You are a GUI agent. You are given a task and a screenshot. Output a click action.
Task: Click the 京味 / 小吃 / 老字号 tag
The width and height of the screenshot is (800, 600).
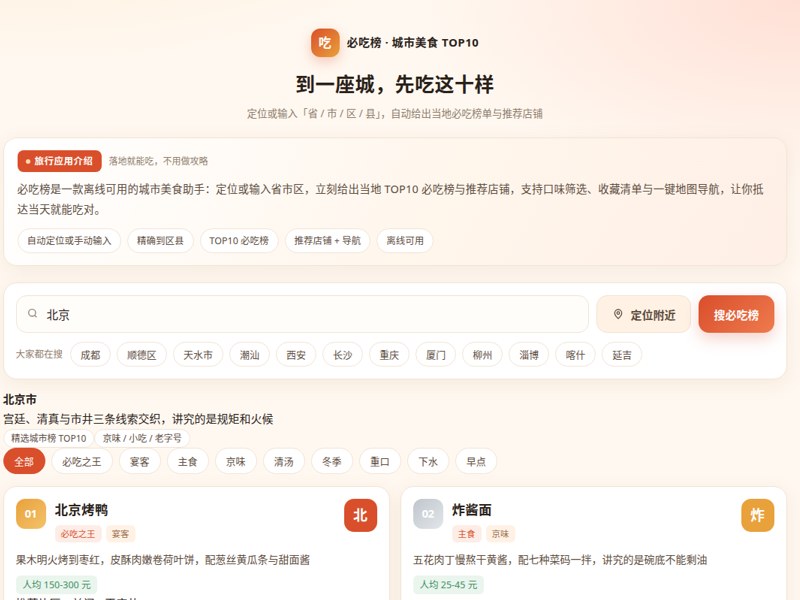point(142,438)
